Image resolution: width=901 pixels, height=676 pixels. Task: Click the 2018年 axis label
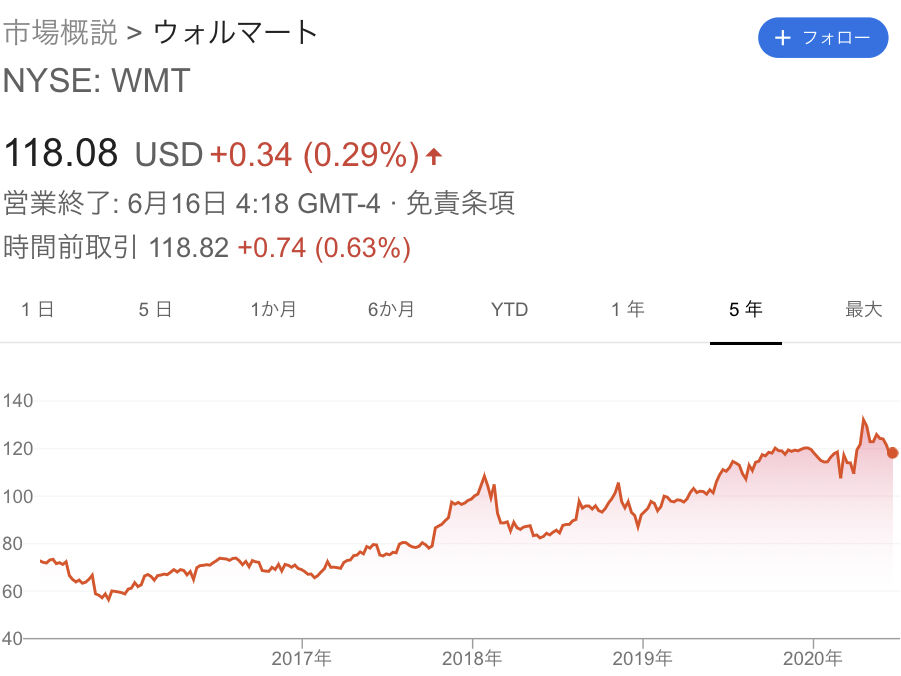click(x=472, y=658)
